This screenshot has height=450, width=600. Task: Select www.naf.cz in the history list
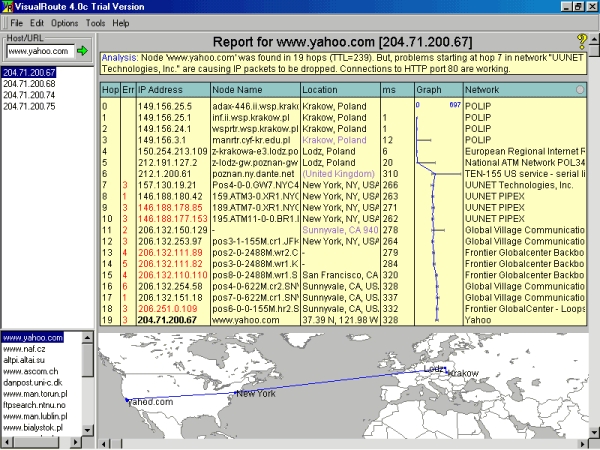[x=24, y=349]
